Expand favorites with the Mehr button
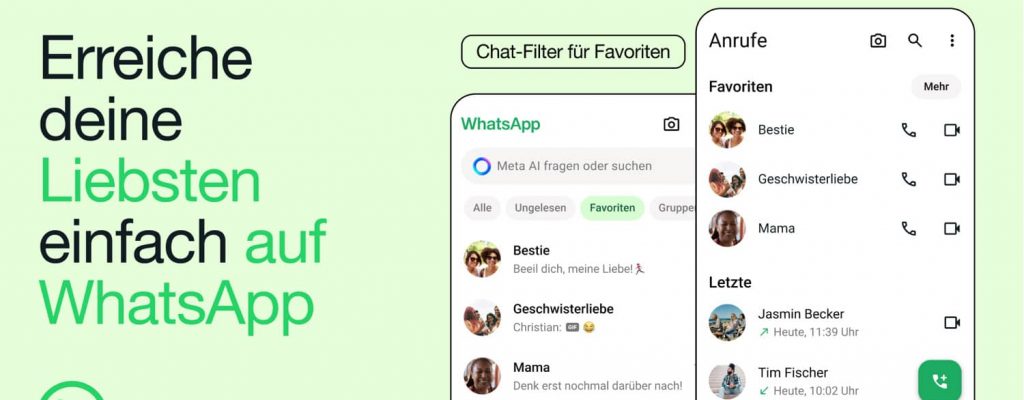Image resolution: width=1024 pixels, height=400 pixels. (936, 86)
